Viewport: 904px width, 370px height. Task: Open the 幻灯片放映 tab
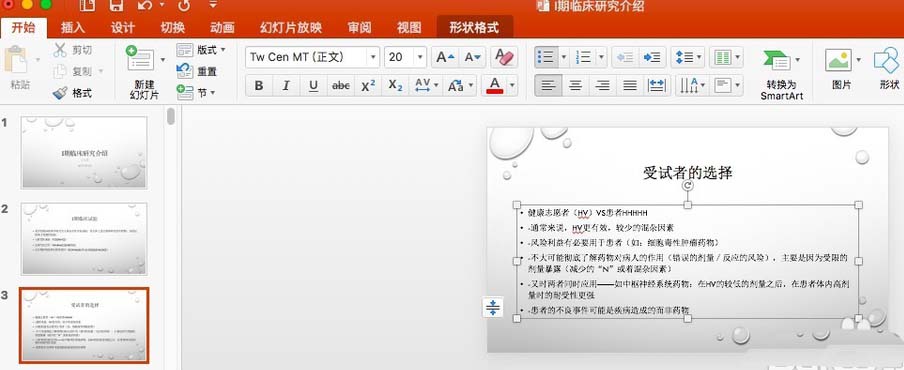[291, 28]
